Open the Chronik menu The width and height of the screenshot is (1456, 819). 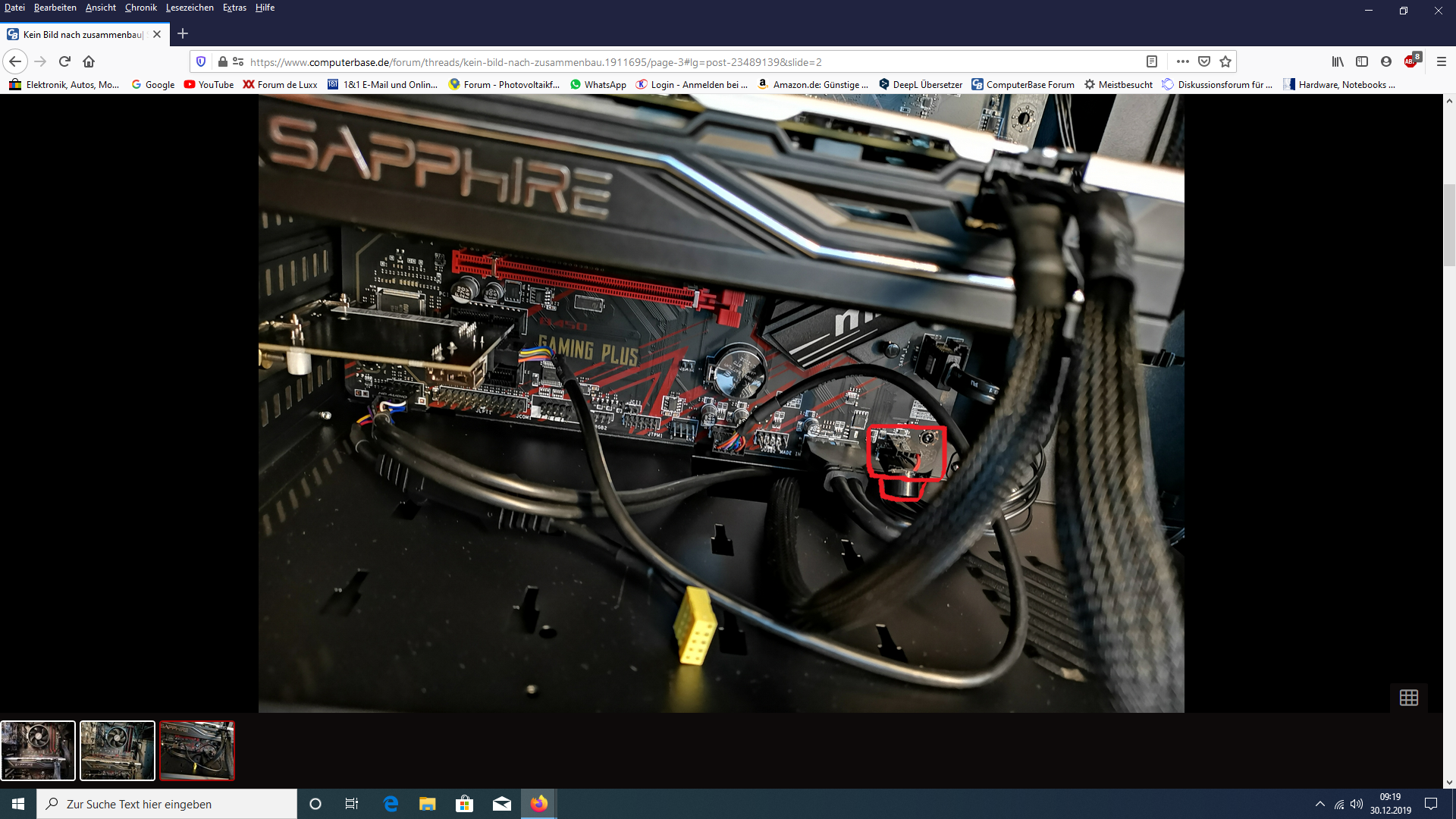tap(140, 8)
